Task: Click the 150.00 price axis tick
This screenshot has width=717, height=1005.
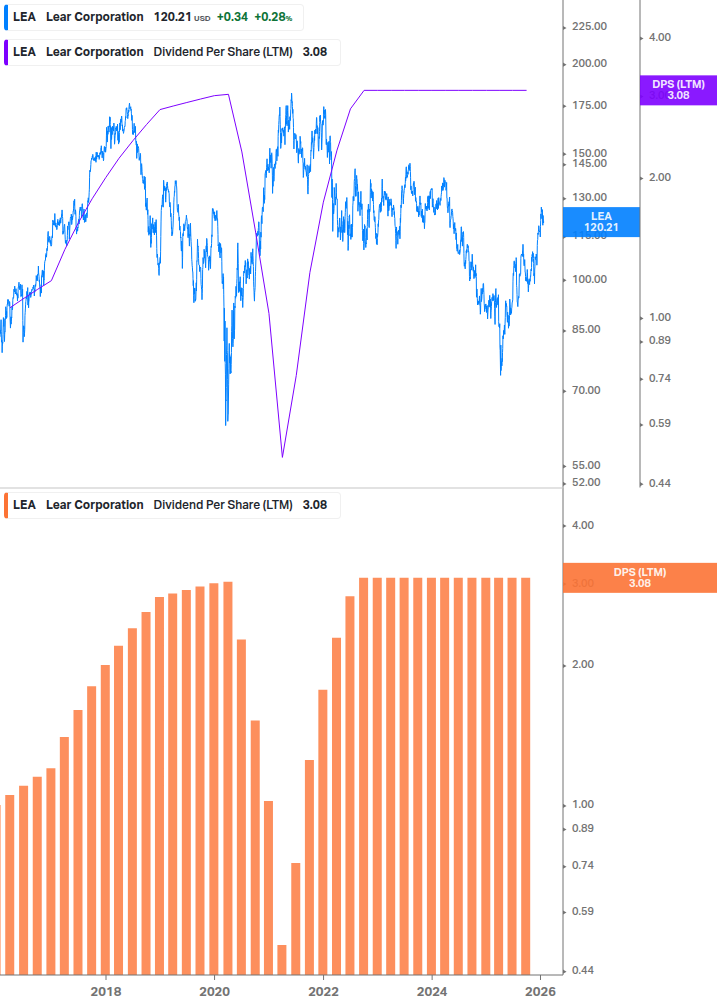Action: pos(589,153)
